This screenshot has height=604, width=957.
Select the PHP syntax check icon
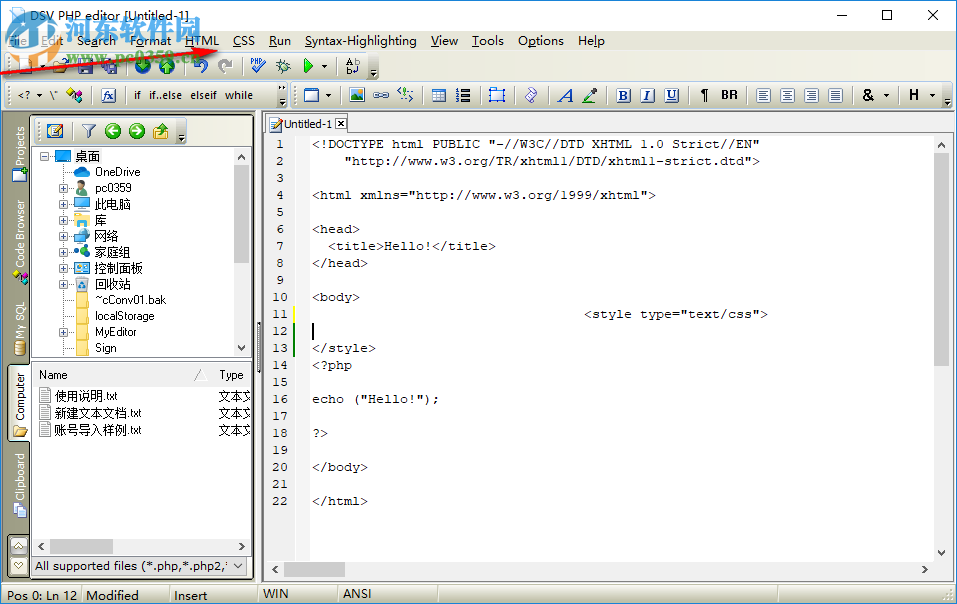point(257,66)
